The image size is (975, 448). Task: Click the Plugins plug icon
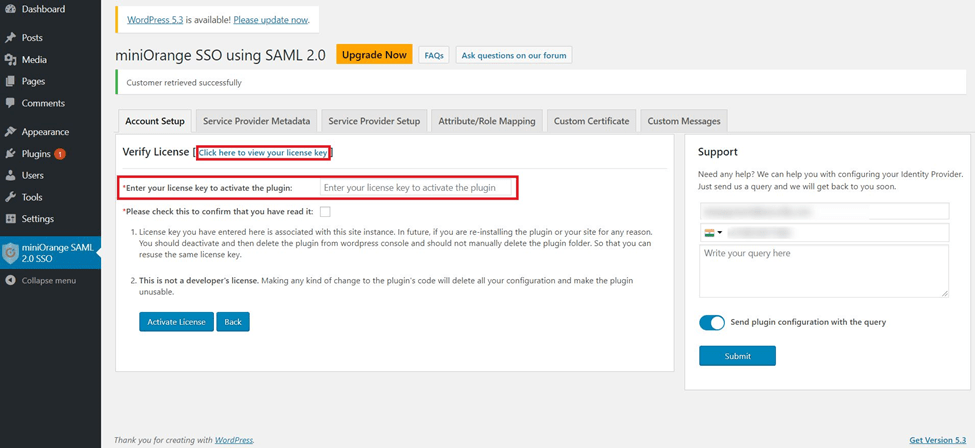pyautogui.click(x=11, y=154)
